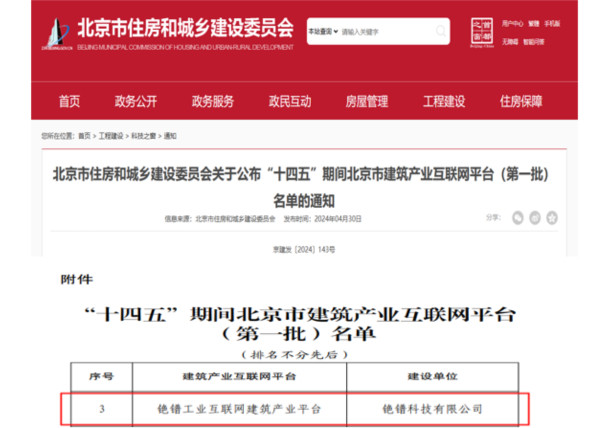Open the 用户中心 link

tap(512, 24)
